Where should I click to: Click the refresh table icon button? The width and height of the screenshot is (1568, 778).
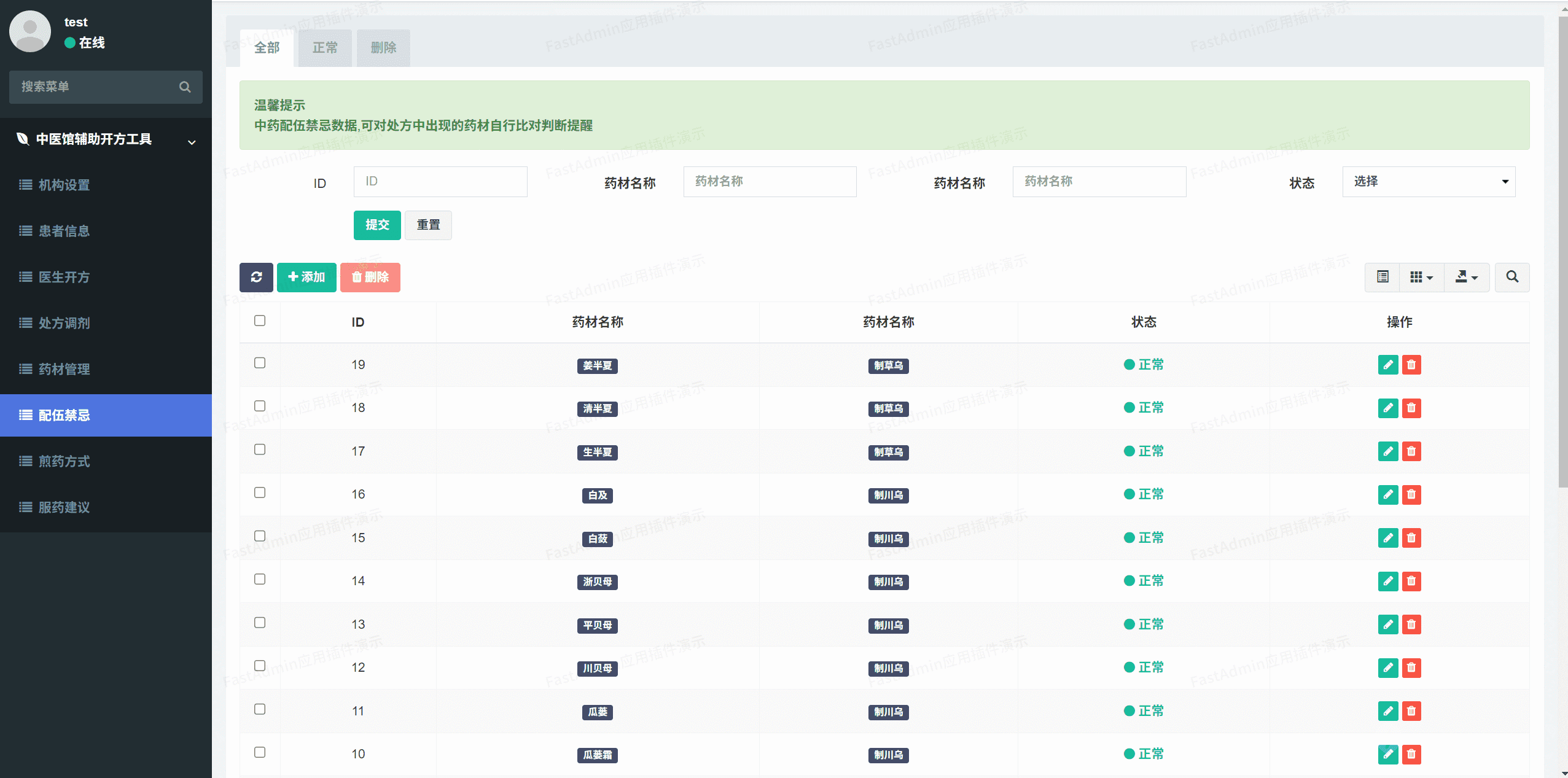[256, 277]
